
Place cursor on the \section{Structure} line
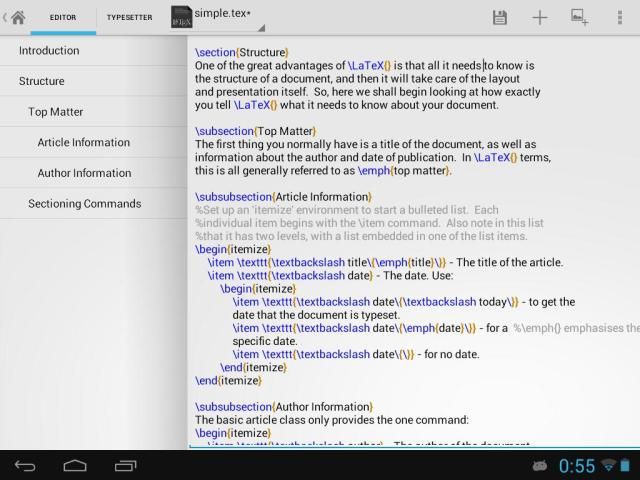[243, 52]
